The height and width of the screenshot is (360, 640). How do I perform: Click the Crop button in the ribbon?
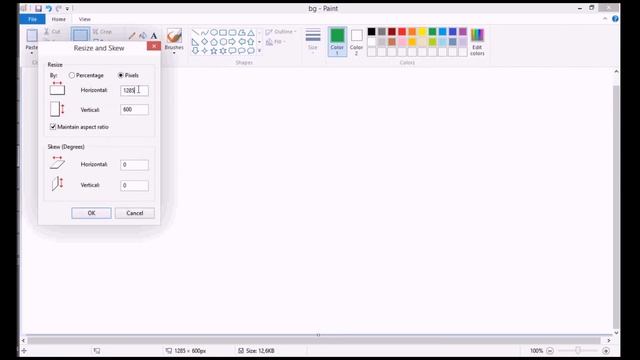(102, 32)
